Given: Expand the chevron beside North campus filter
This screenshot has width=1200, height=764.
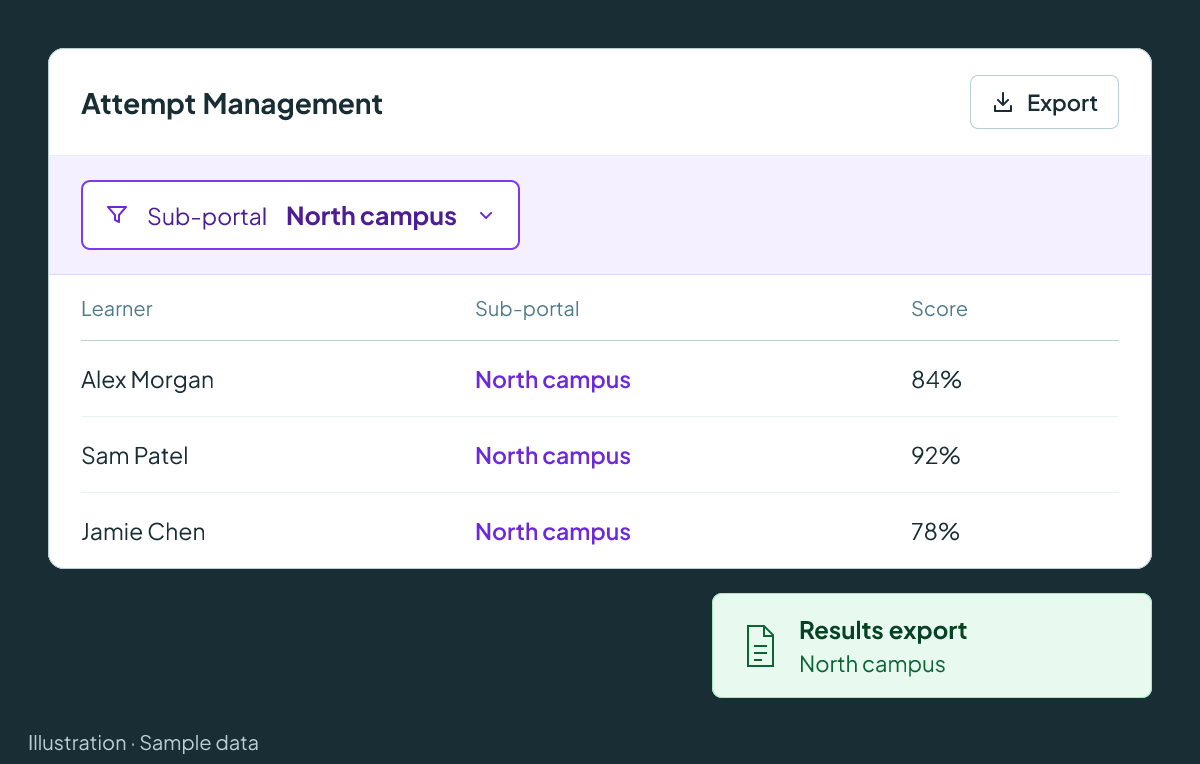Looking at the screenshot, I should 486,216.
